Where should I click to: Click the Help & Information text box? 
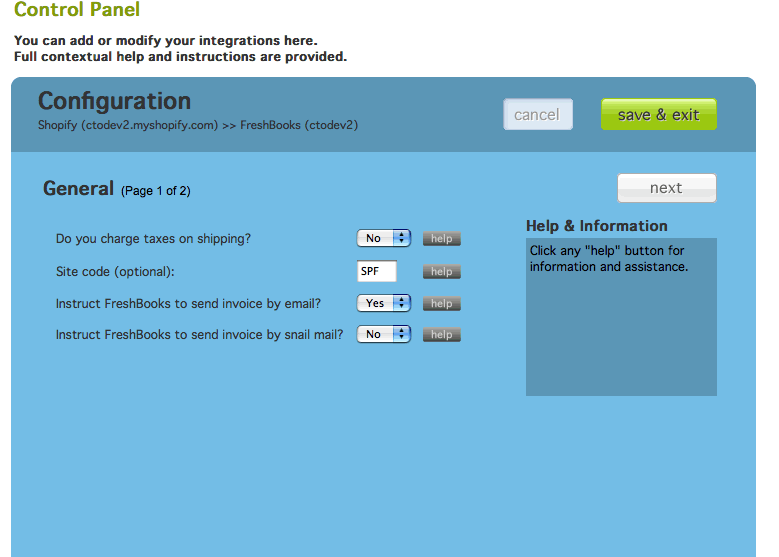pos(621,317)
